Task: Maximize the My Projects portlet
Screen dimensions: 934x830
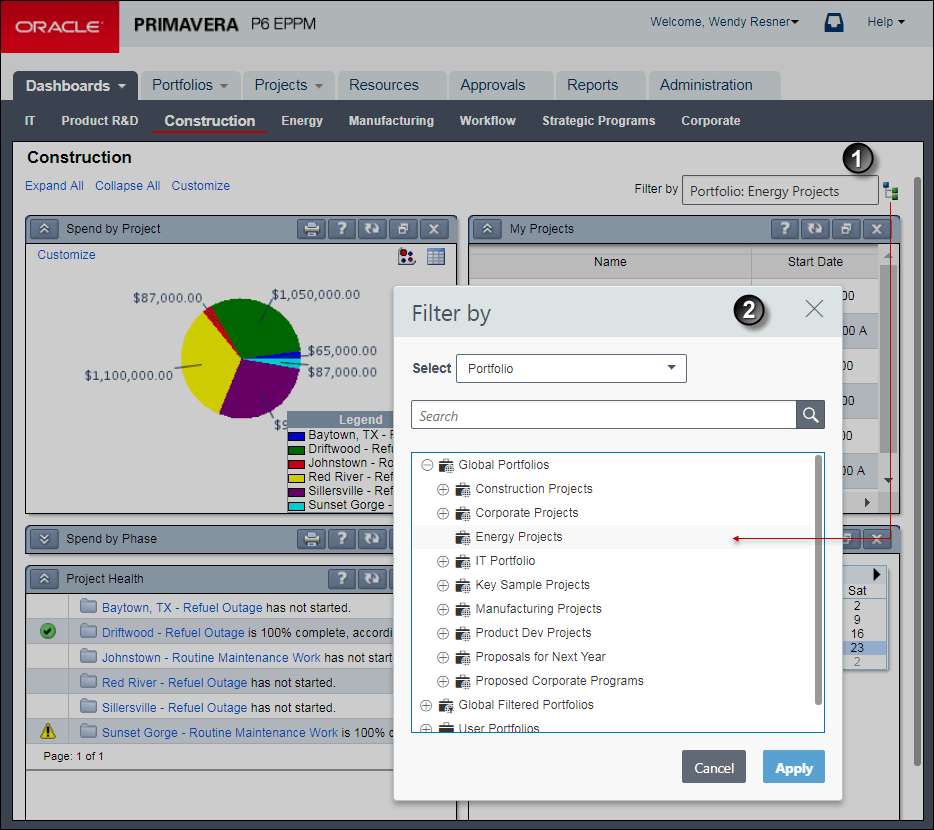Action: pos(846,229)
